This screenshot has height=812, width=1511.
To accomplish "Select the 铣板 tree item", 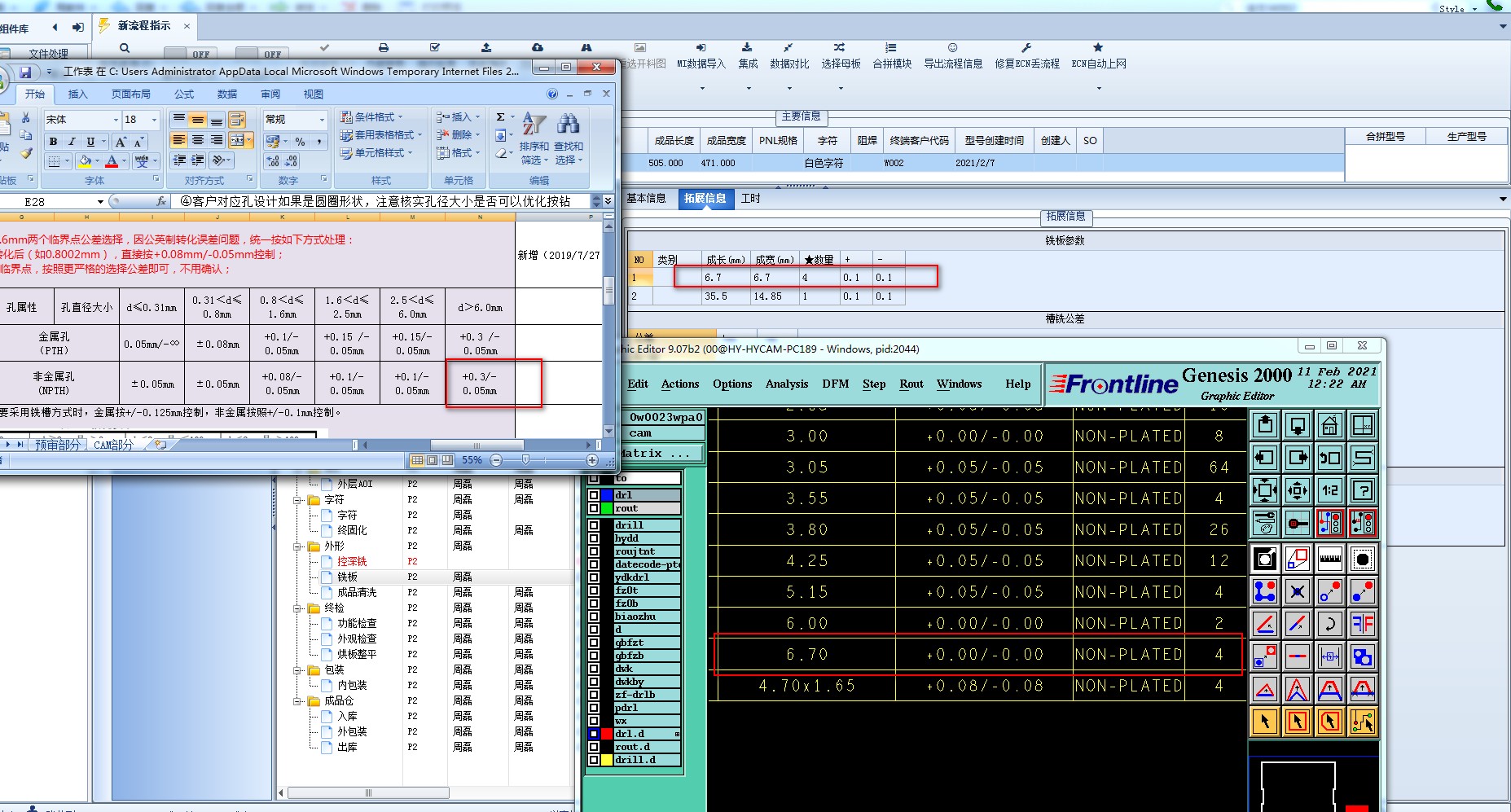I will [x=347, y=577].
